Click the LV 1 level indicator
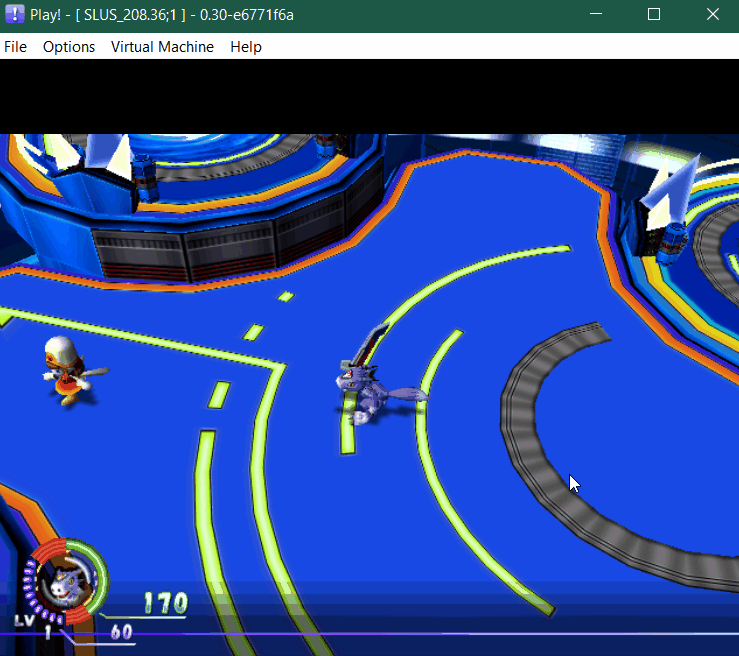739x656 pixels. point(34,625)
